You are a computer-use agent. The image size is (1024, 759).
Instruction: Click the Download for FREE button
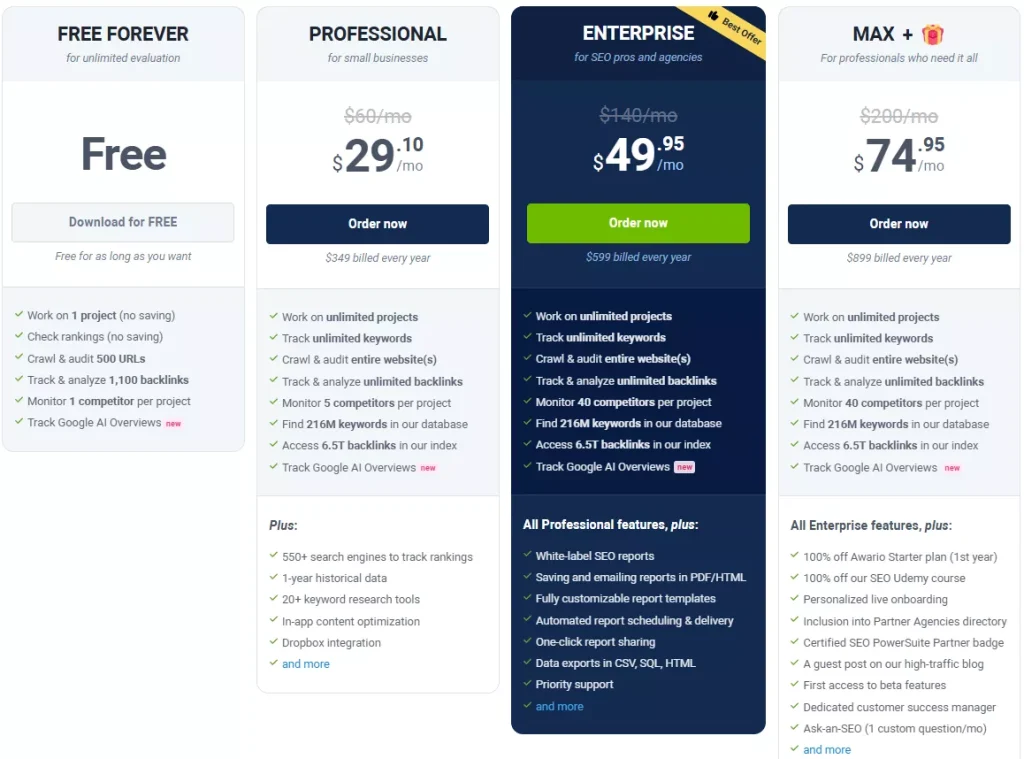click(123, 222)
